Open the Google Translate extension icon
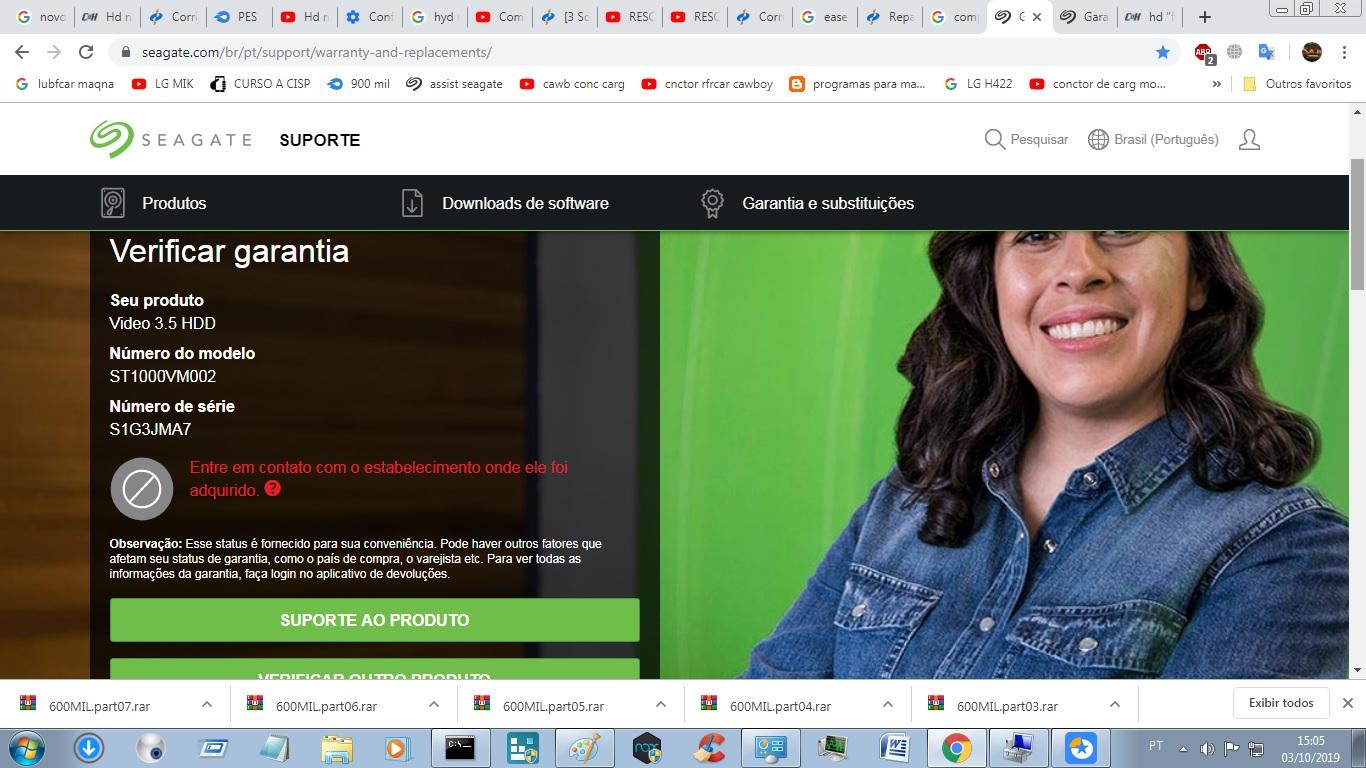This screenshot has height=768, width=1366. tap(1266, 52)
